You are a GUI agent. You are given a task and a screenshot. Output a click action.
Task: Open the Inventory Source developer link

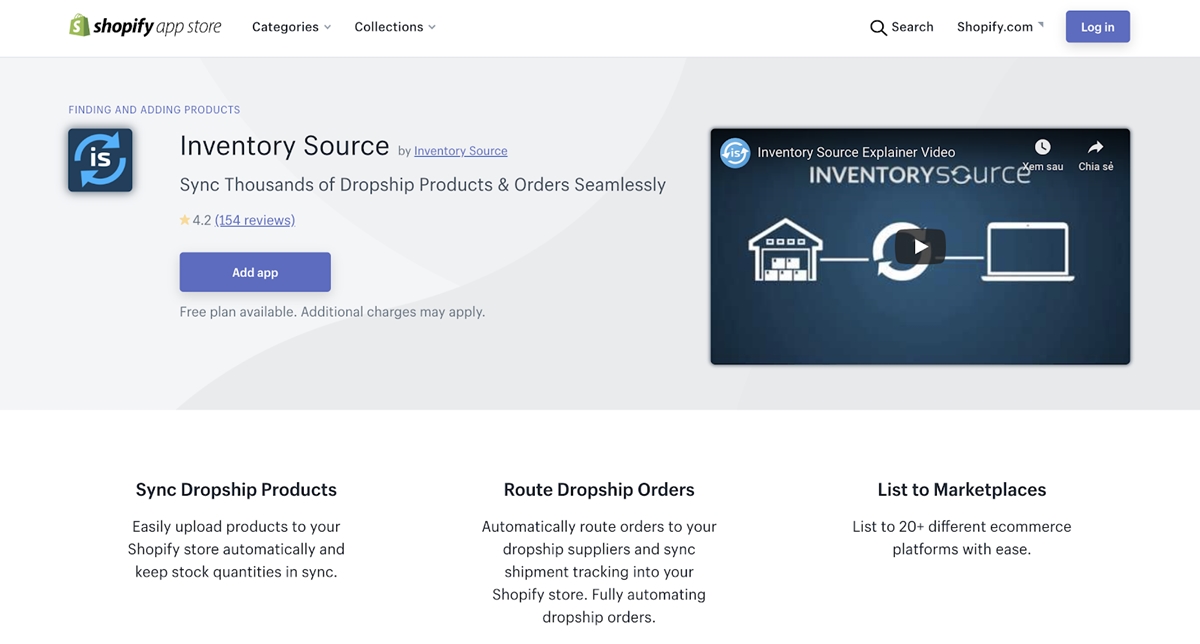click(460, 151)
